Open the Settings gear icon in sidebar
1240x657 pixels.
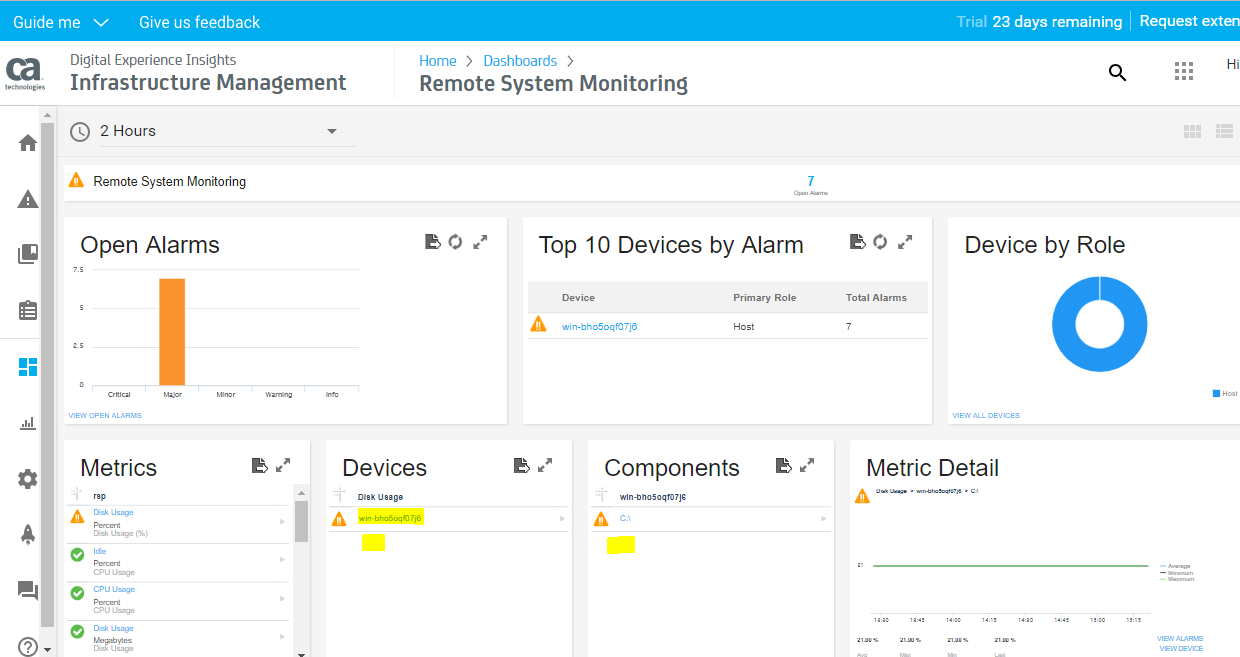[28, 479]
